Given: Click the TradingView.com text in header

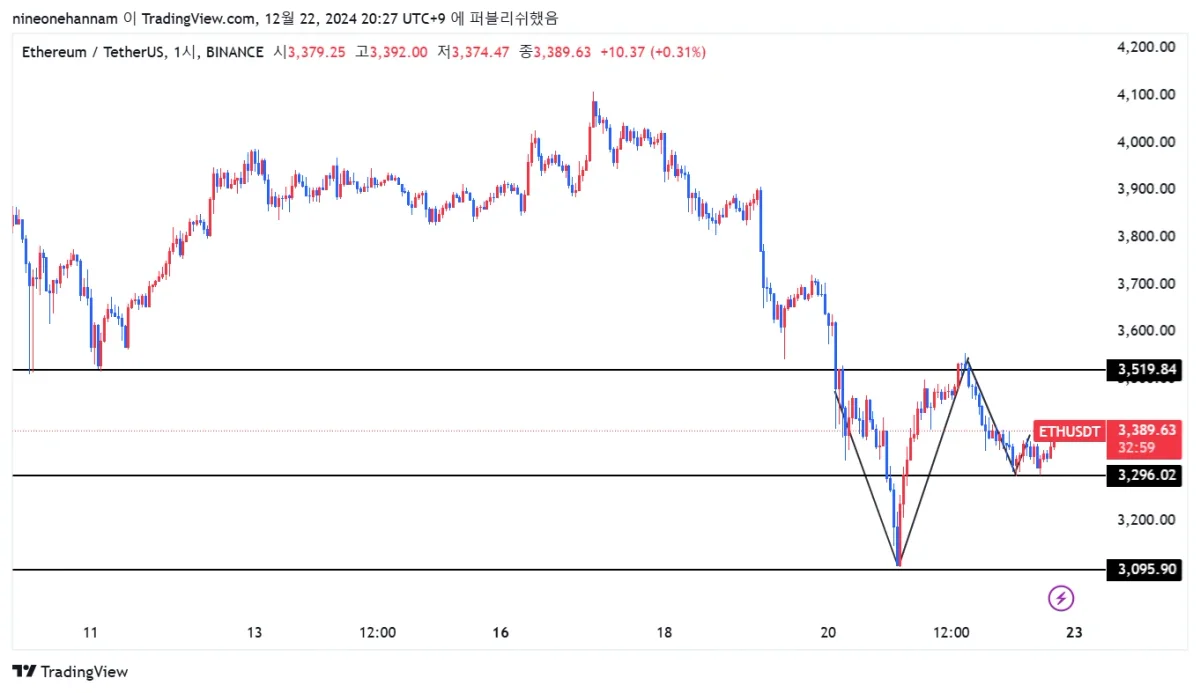Looking at the screenshot, I should 196,18.
